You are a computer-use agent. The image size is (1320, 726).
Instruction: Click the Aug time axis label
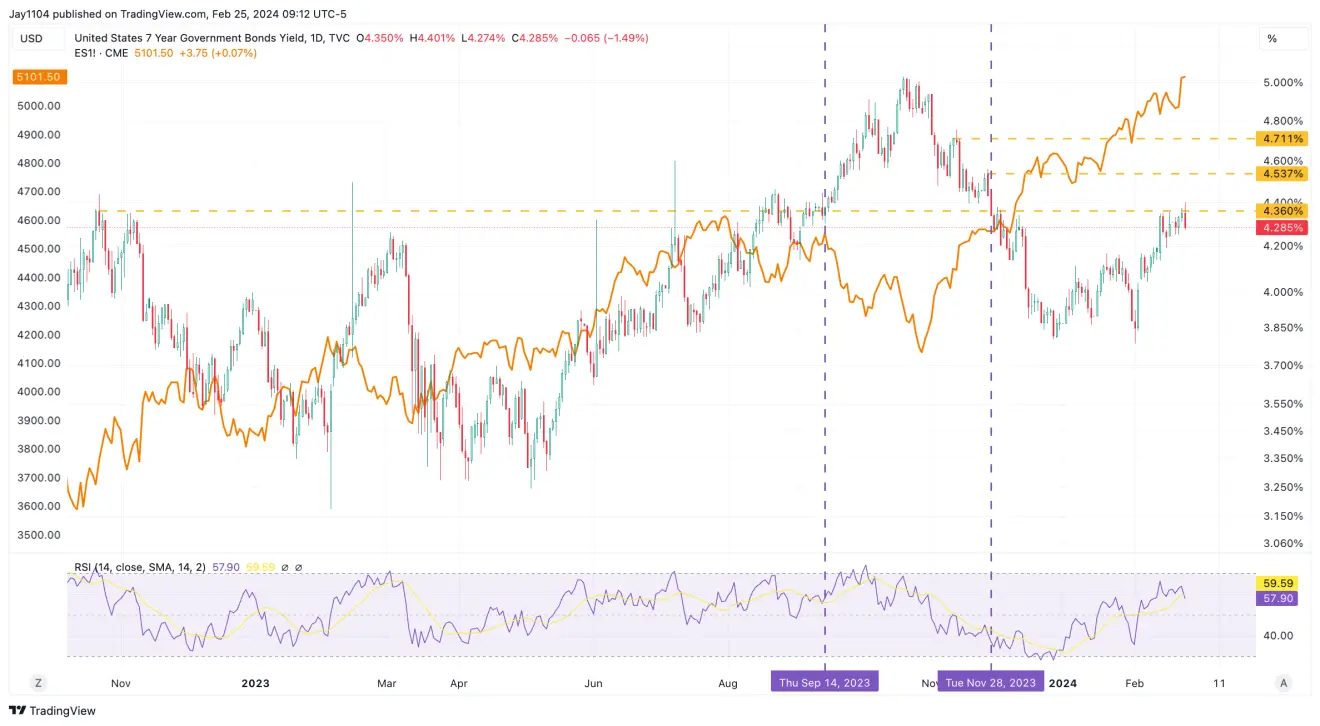click(x=728, y=683)
